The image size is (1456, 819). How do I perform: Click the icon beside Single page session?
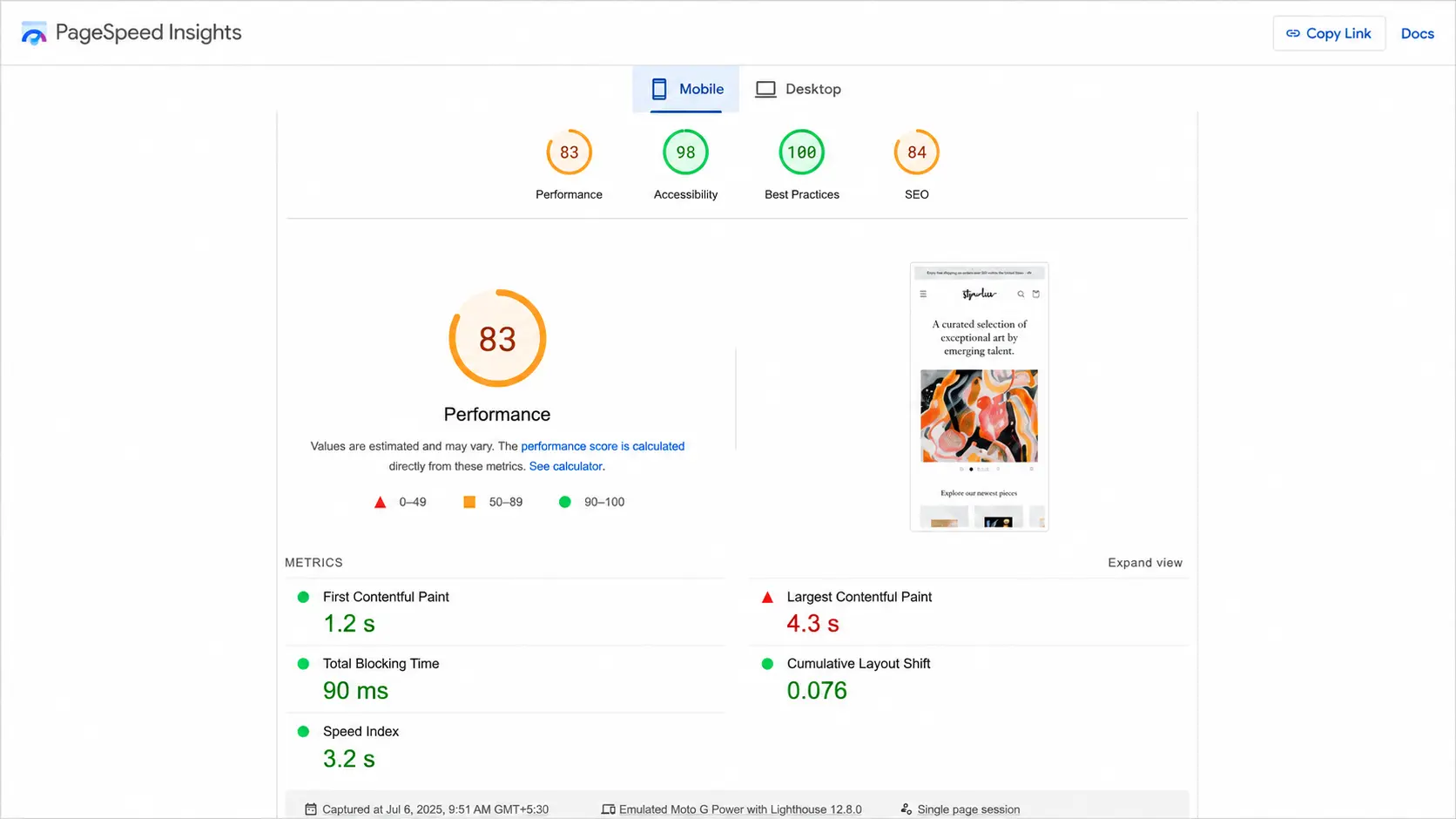tap(906, 809)
